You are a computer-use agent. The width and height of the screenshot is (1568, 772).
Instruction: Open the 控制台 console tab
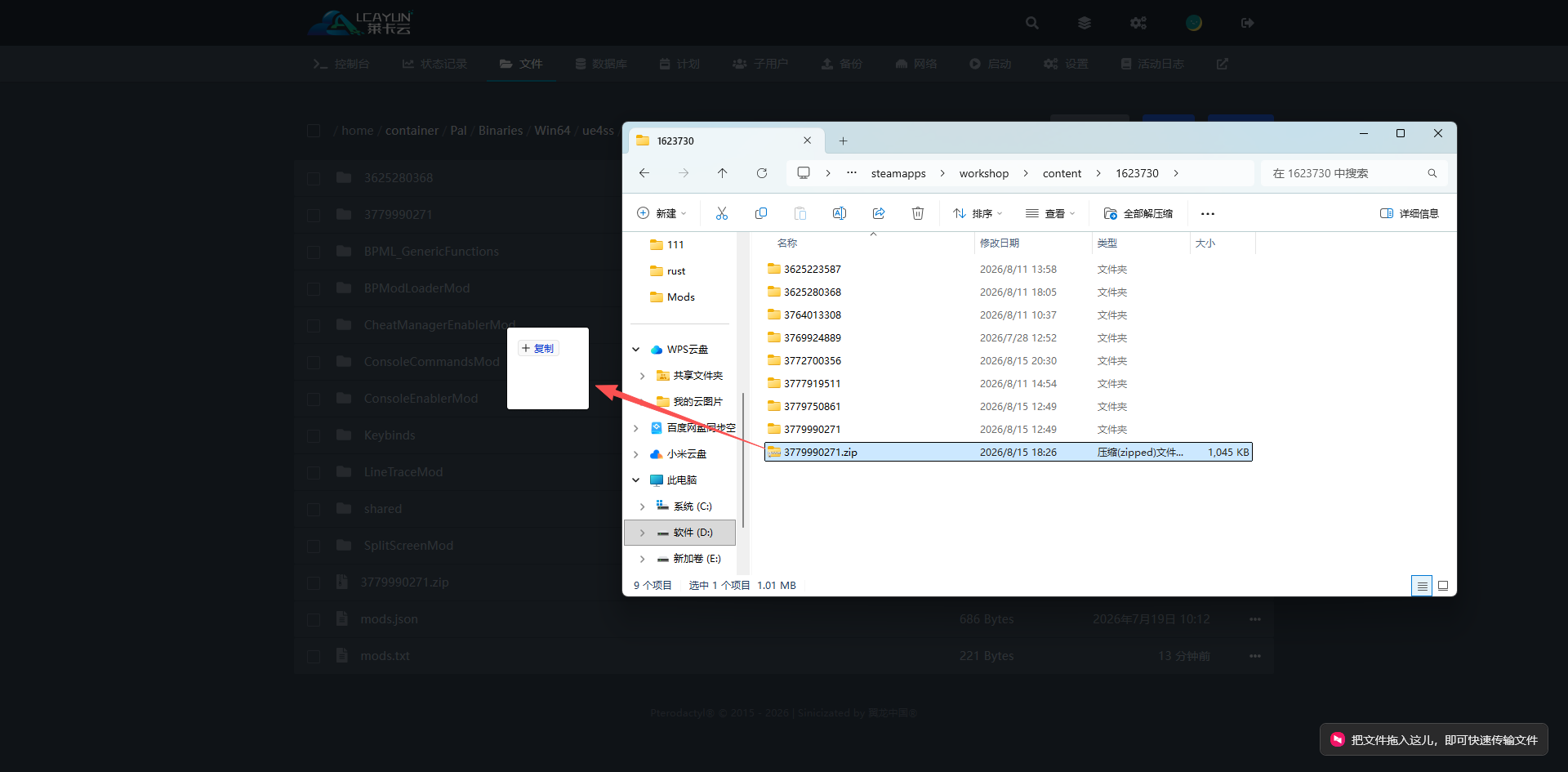341,64
